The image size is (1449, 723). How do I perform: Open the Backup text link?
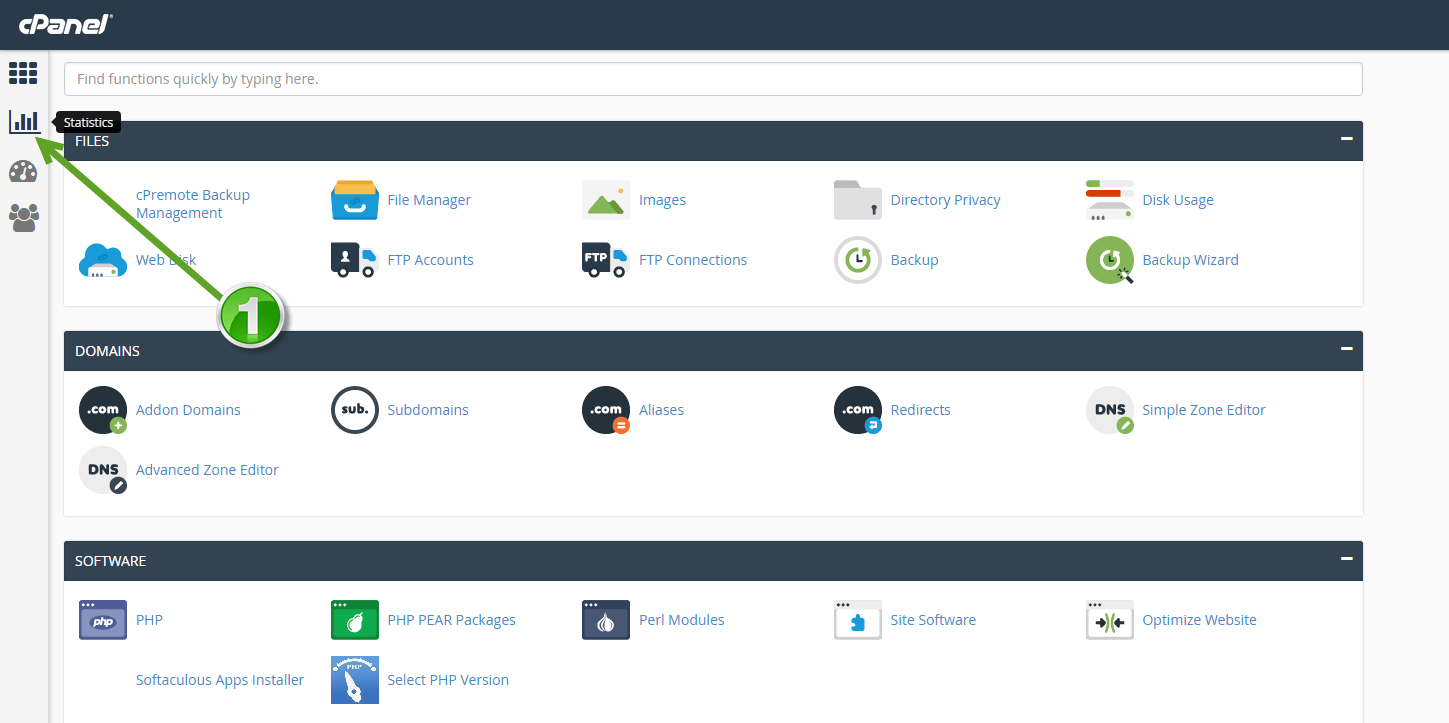point(914,260)
